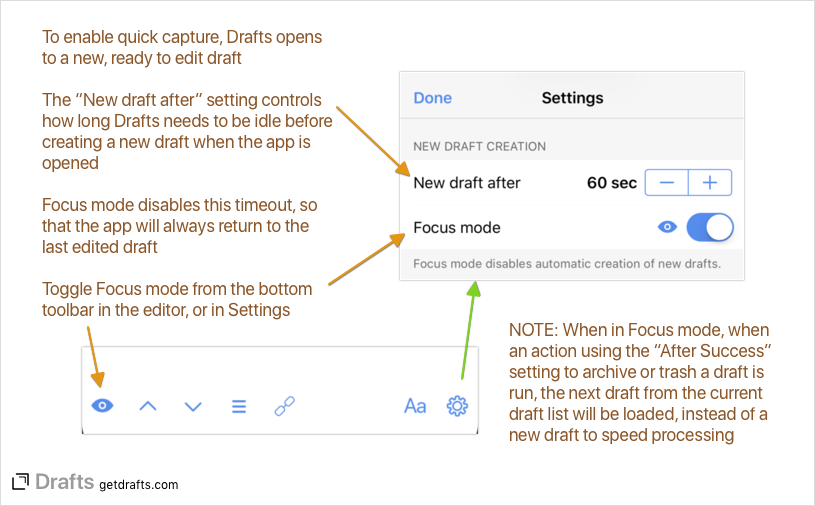Click the getdrafts.com text
The image size is (815, 506).
139,485
